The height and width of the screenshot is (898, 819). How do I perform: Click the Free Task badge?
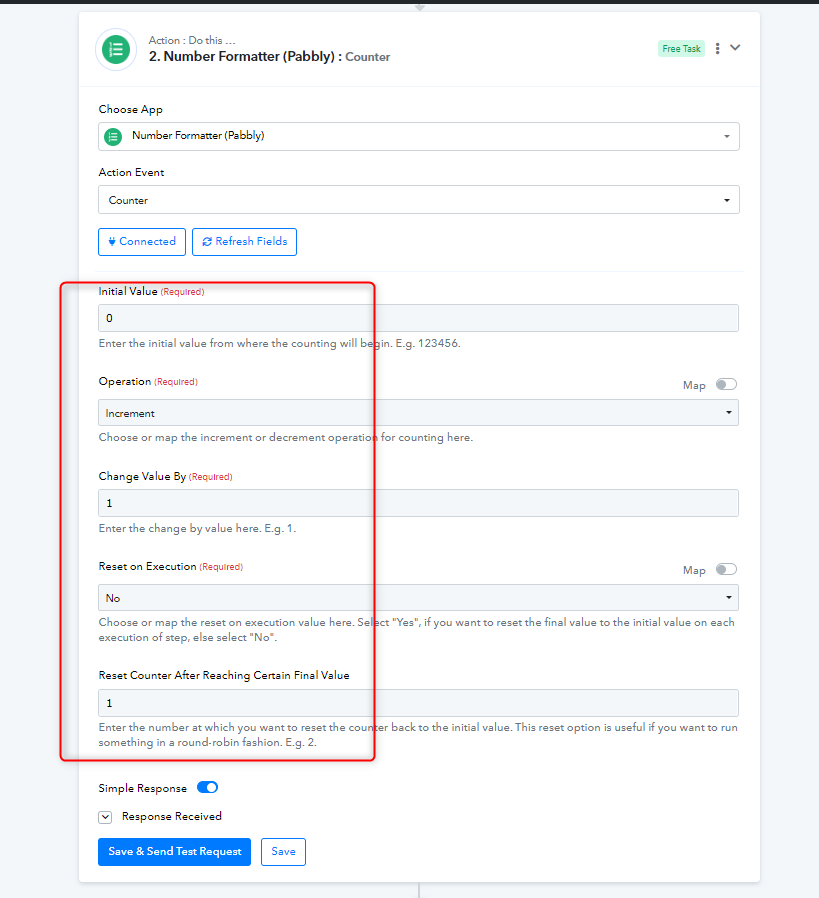pyautogui.click(x=681, y=49)
